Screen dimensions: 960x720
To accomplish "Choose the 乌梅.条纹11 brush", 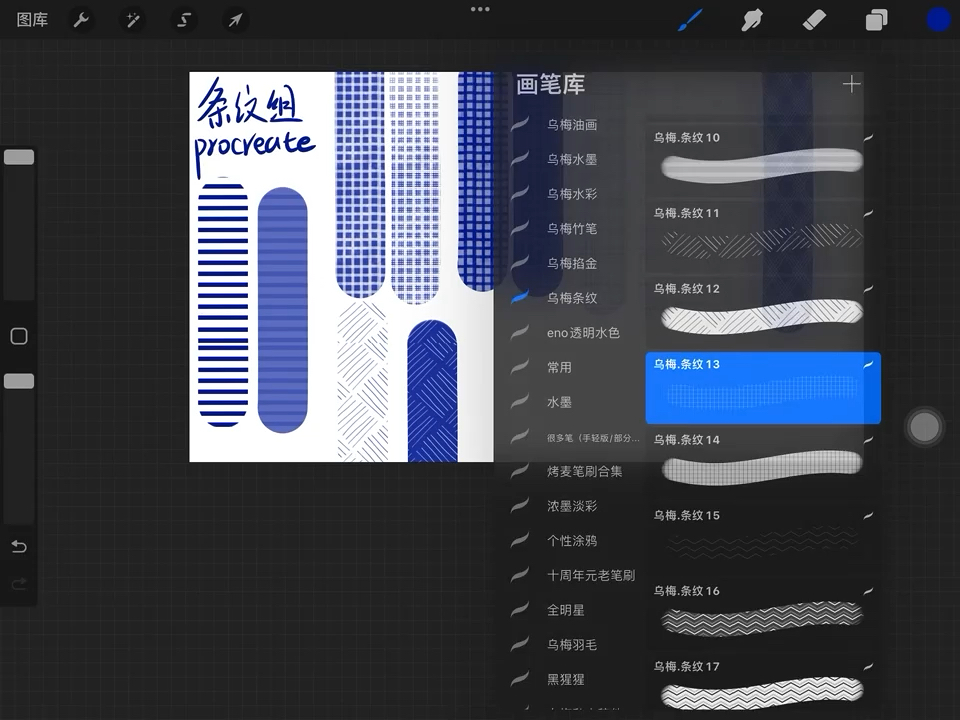I will tap(763, 237).
